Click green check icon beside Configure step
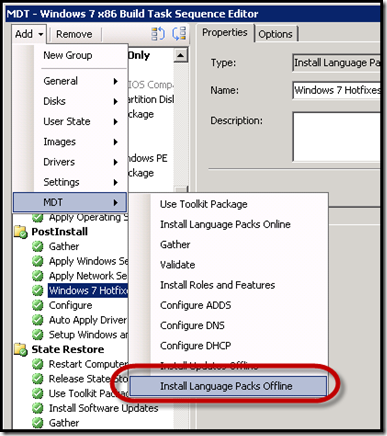This screenshot has height=436, width=387. [38, 305]
